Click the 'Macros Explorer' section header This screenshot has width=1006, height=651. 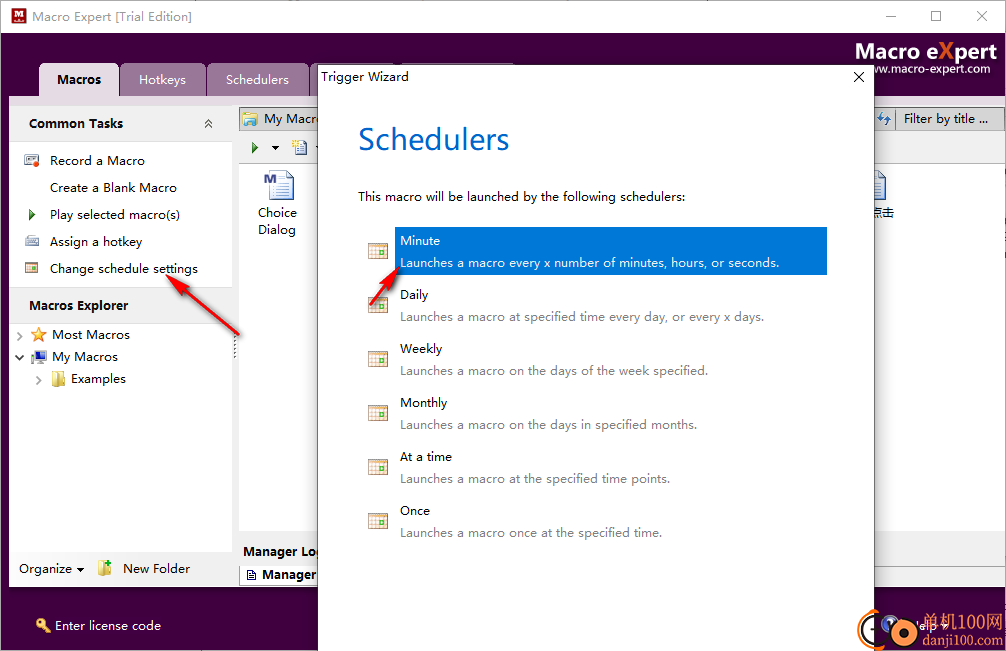[78, 305]
